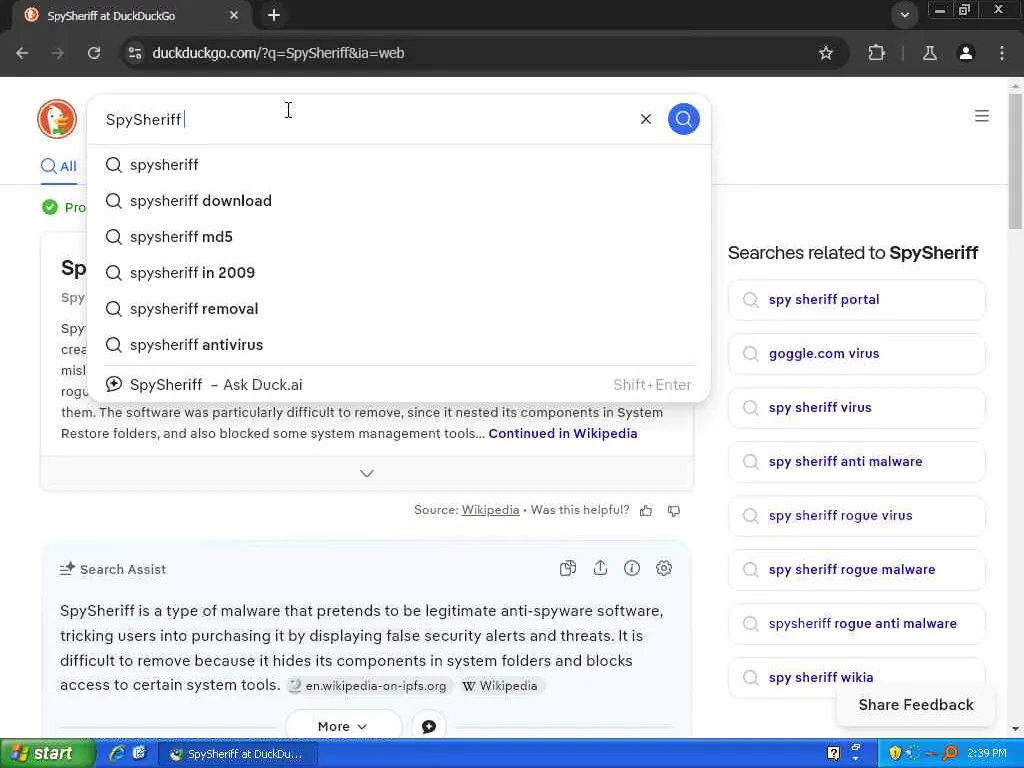Image resolution: width=1024 pixels, height=768 pixels.
Task: Open Continued in Wikipedia link
Action: [x=563, y=433]
